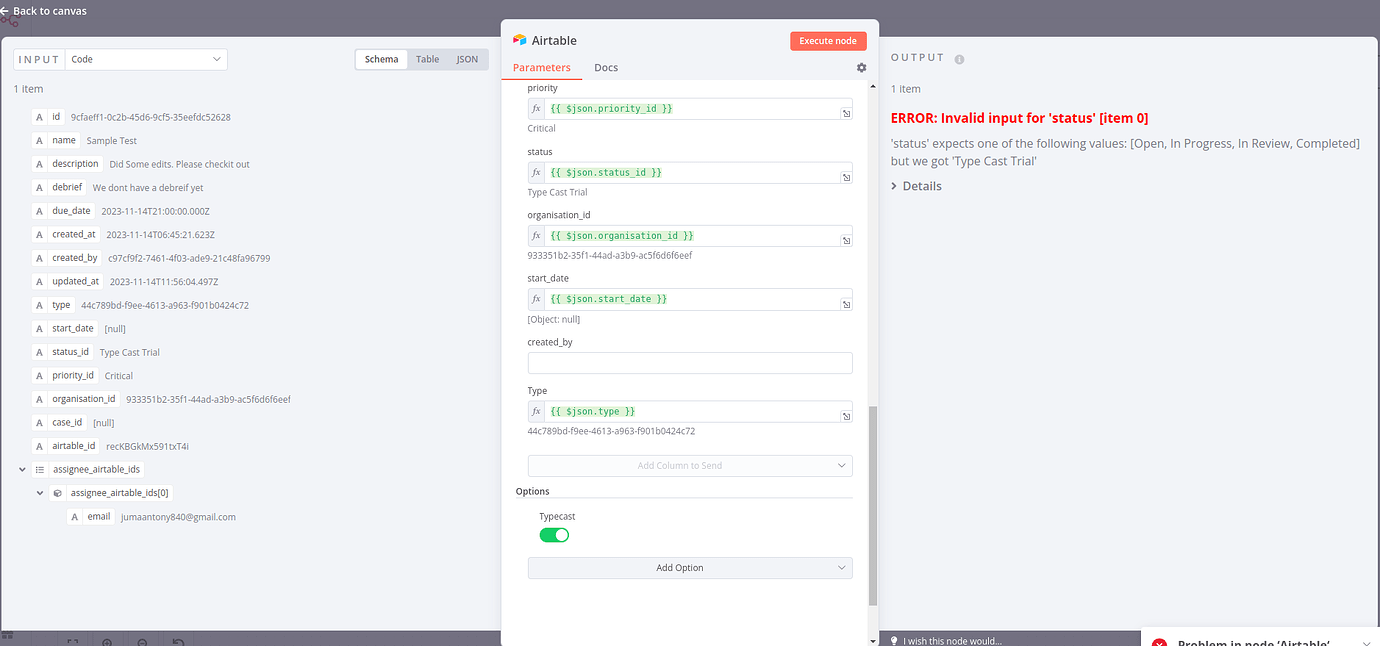Zoom in using the plus icon on canvas toolbar
This screenshot has width=1380, height=646.
(x=107, y=641)
